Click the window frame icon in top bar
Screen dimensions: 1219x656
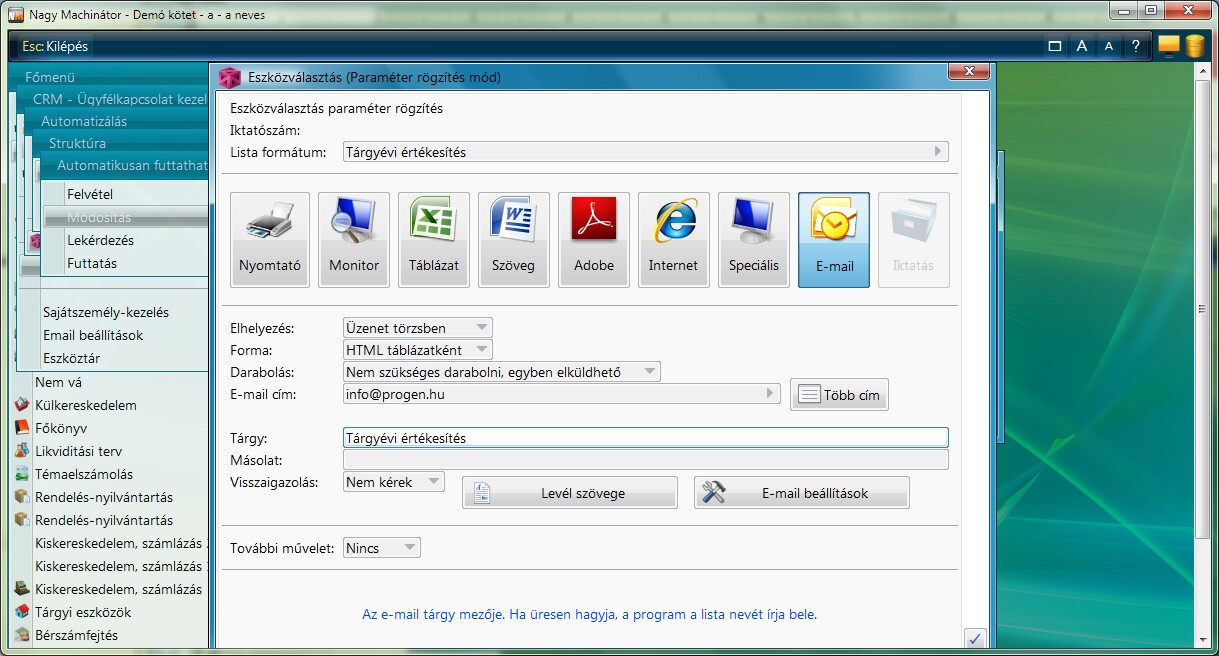[1055, 46]
